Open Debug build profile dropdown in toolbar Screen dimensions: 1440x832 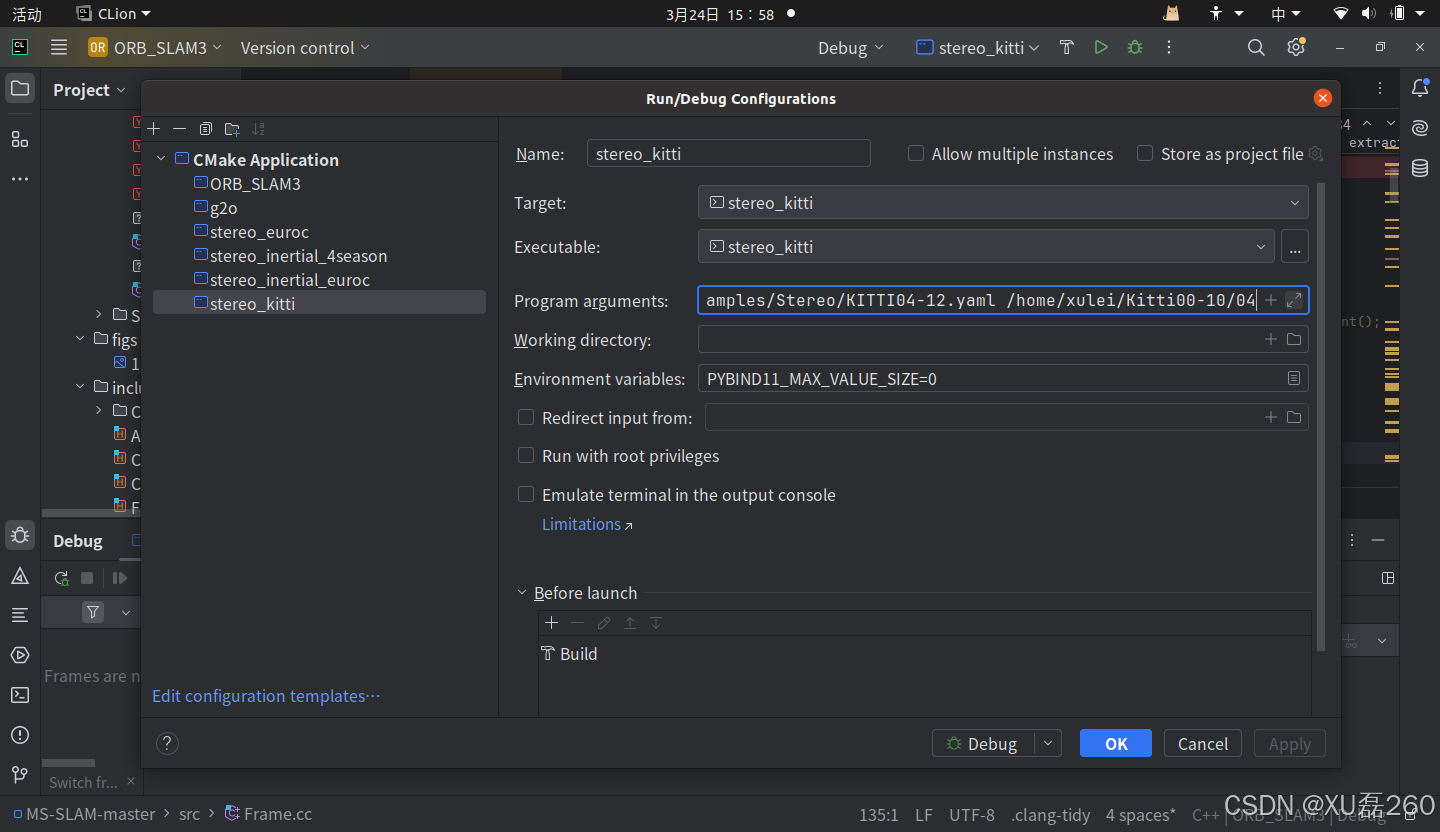tap(851, 48)
